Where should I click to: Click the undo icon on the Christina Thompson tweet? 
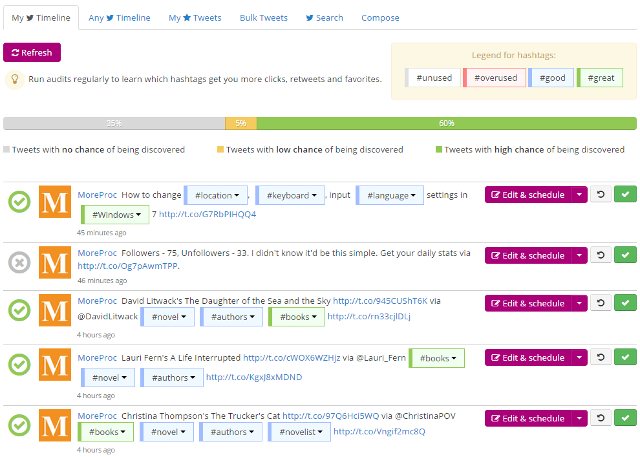(600, 418)
